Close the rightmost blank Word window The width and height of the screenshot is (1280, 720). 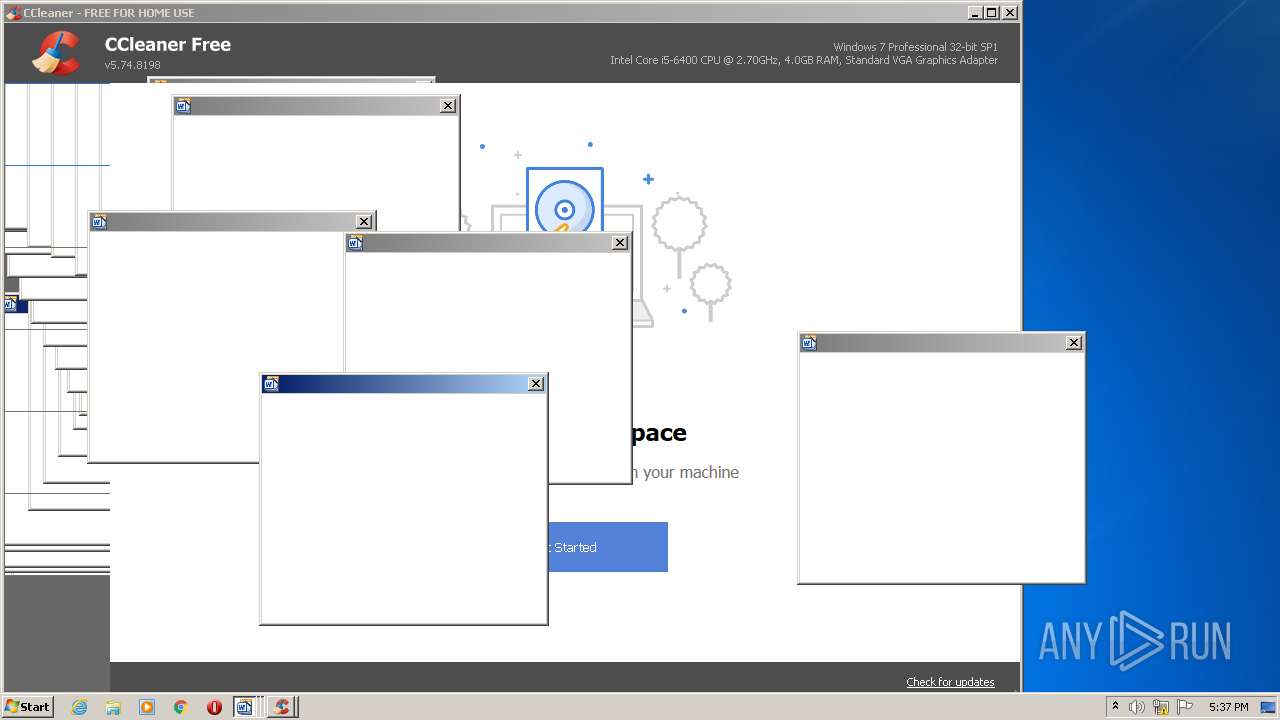point(1074,343)
